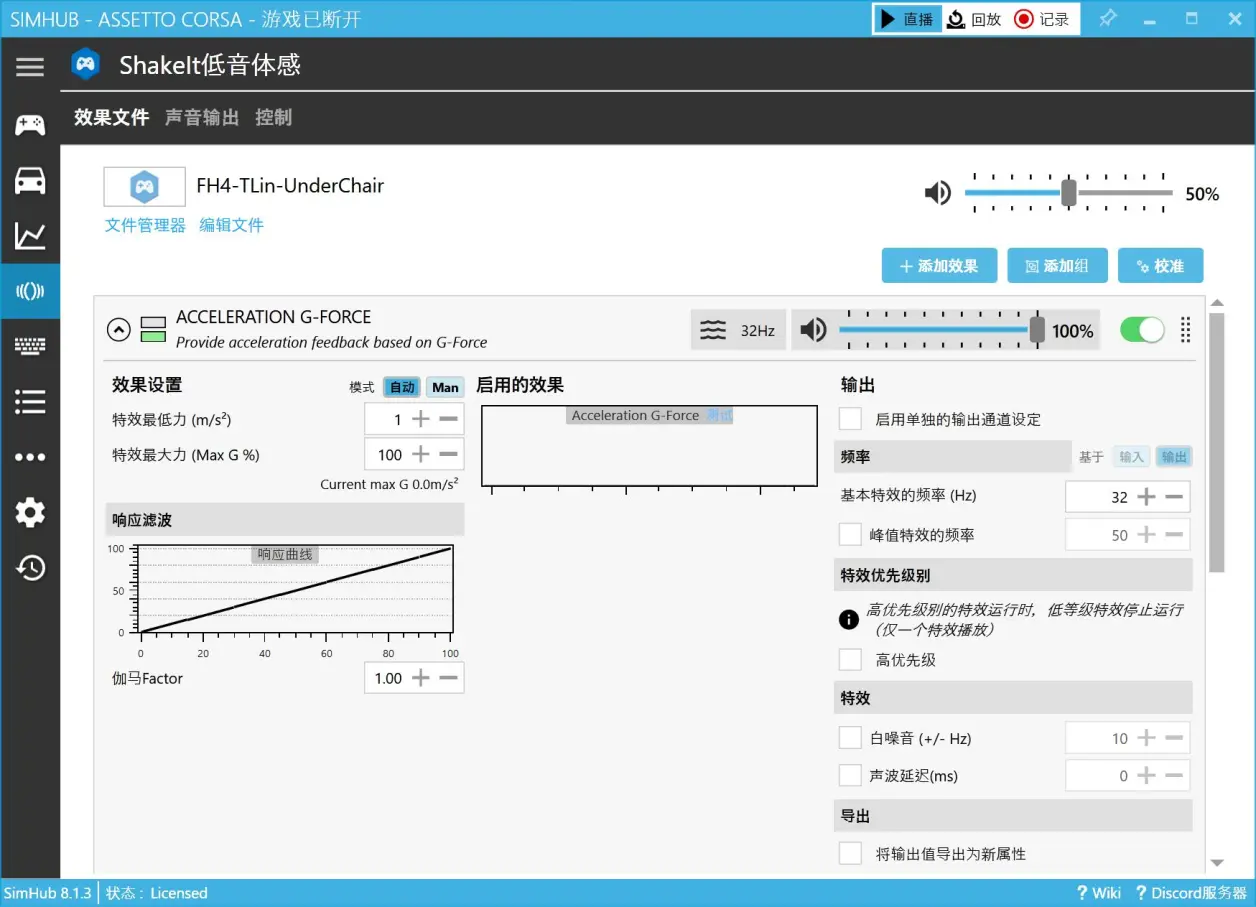Mute the Acceleration G-Force effect speaker icon
Screen dimensions: 1256x907
click(x=814, y=330)
